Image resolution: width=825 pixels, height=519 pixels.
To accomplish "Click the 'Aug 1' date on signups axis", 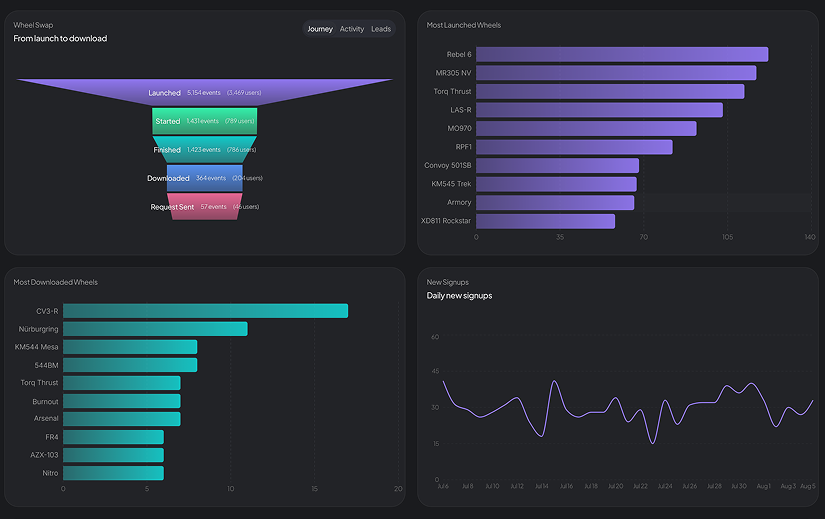I will pos(763,486).
